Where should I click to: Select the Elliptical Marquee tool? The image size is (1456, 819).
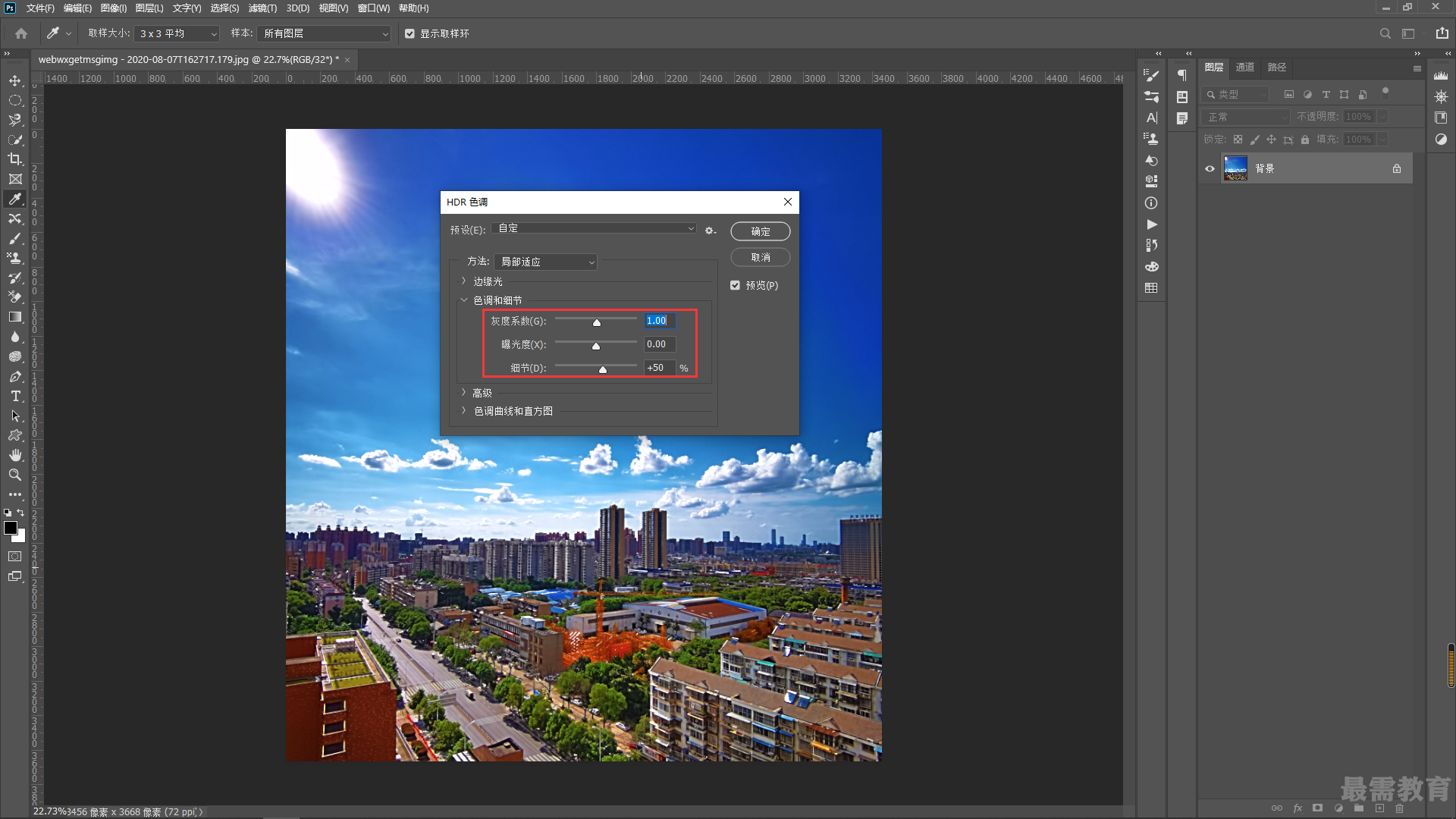coord(14,100)
